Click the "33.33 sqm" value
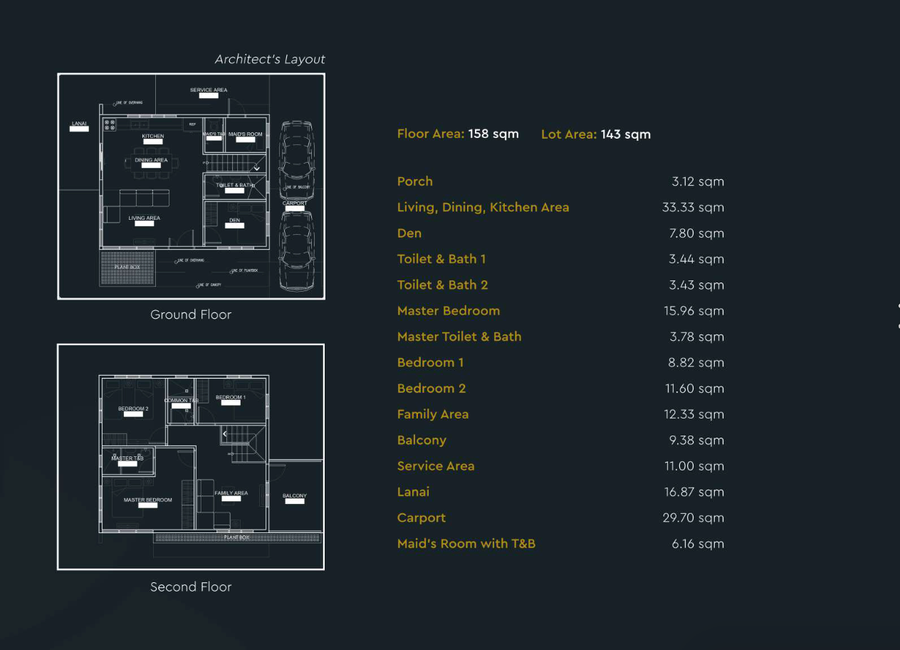900x650 pixels. coord(693,207)
